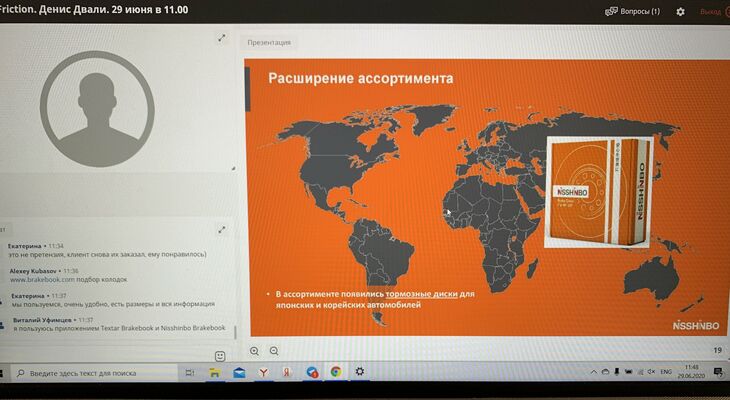Click the slide title Расширение ассортимента

click(x=360, y=78)
